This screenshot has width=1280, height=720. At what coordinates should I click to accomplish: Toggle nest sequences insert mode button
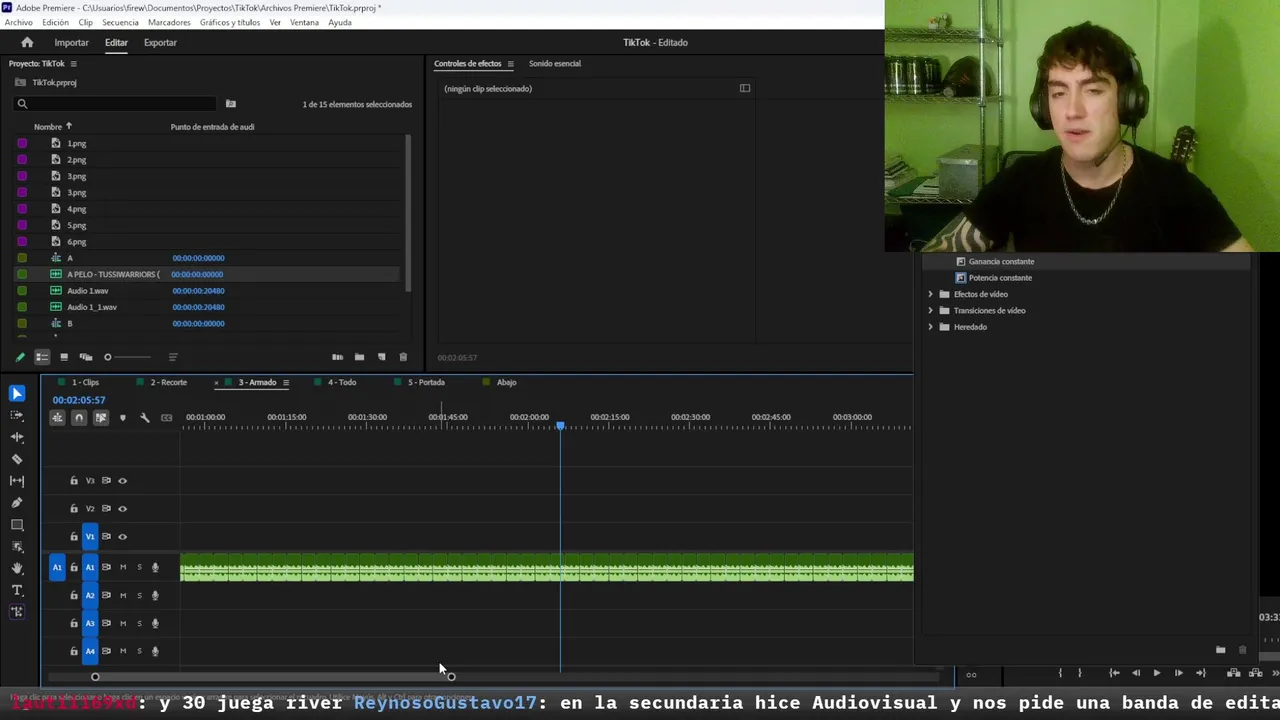coord(57,417)
